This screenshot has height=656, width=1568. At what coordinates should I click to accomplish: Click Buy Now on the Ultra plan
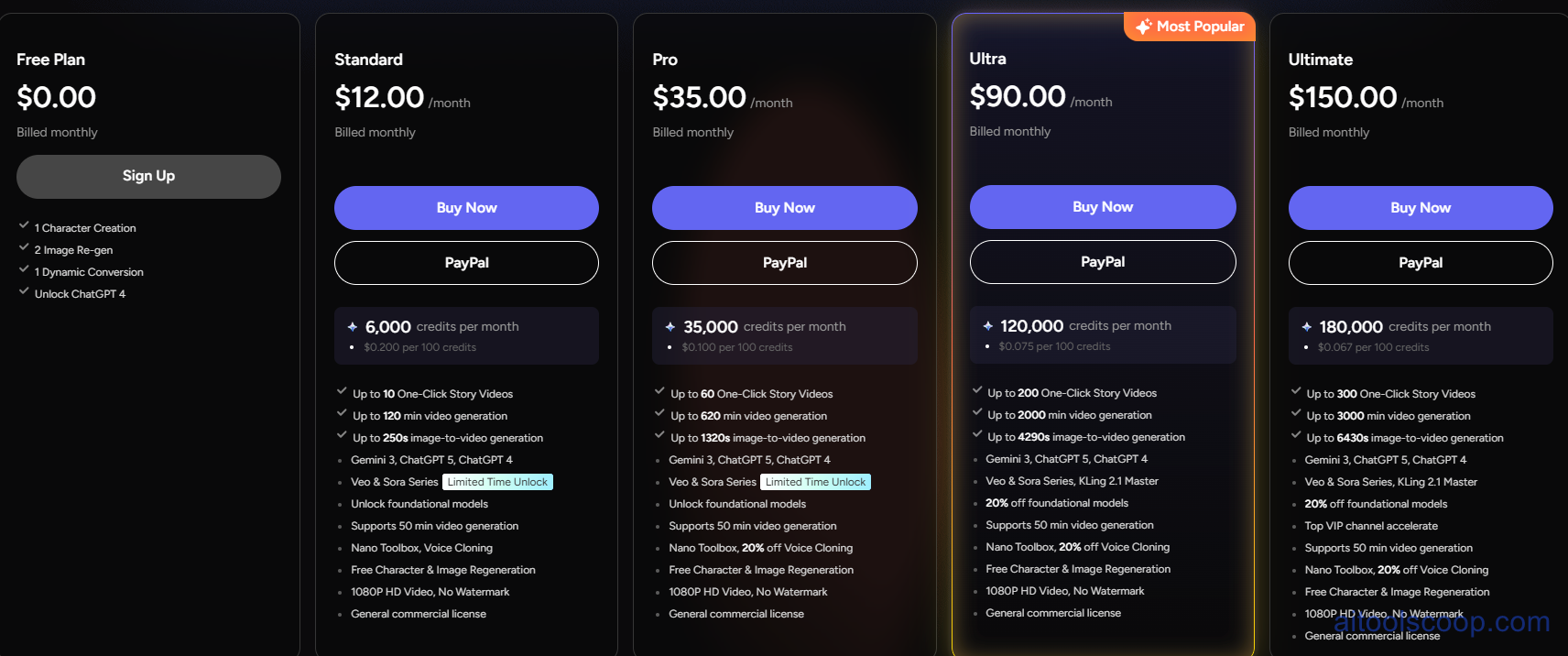[1102, 207]
